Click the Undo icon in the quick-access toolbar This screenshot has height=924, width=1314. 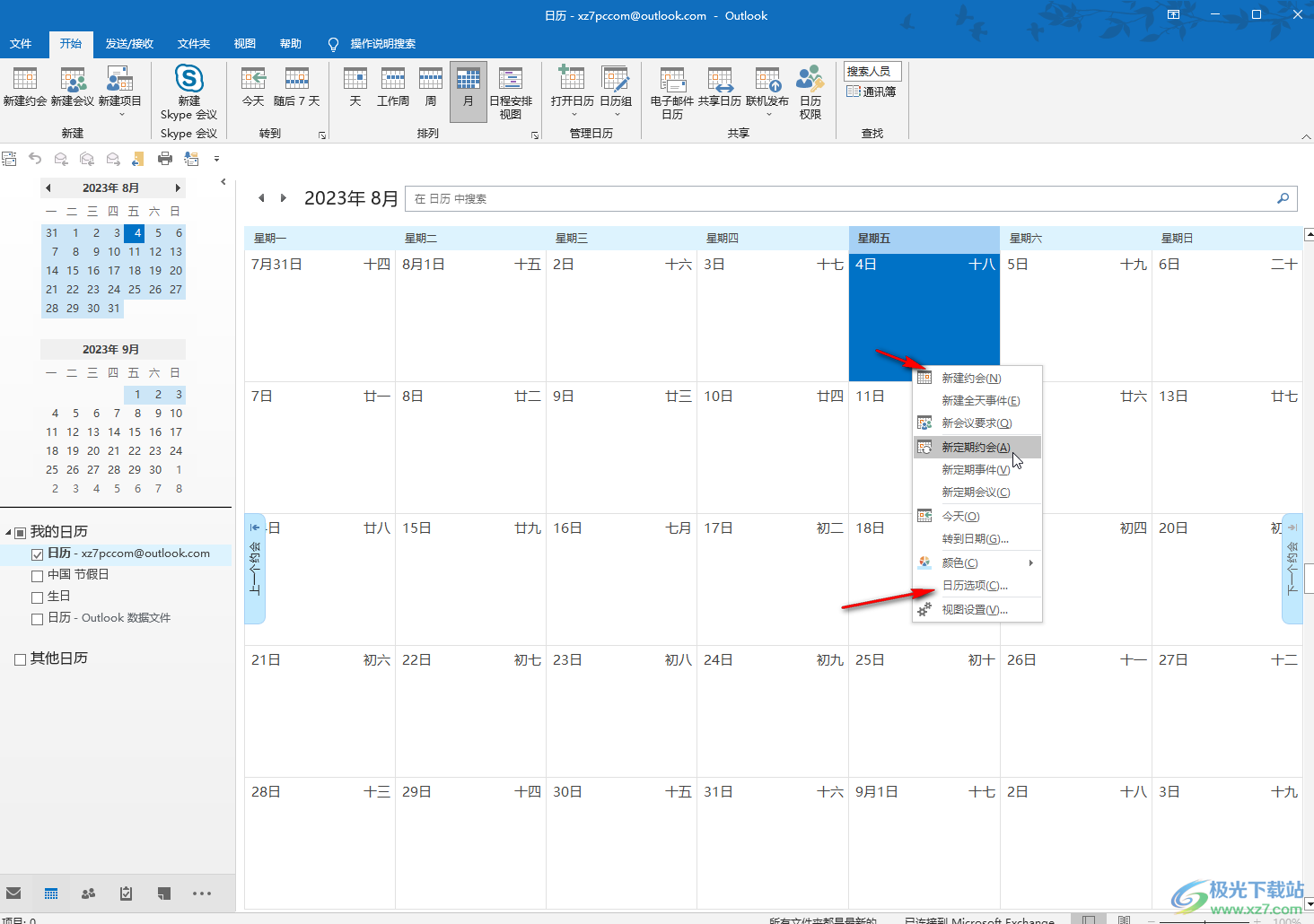coord(35,159)
